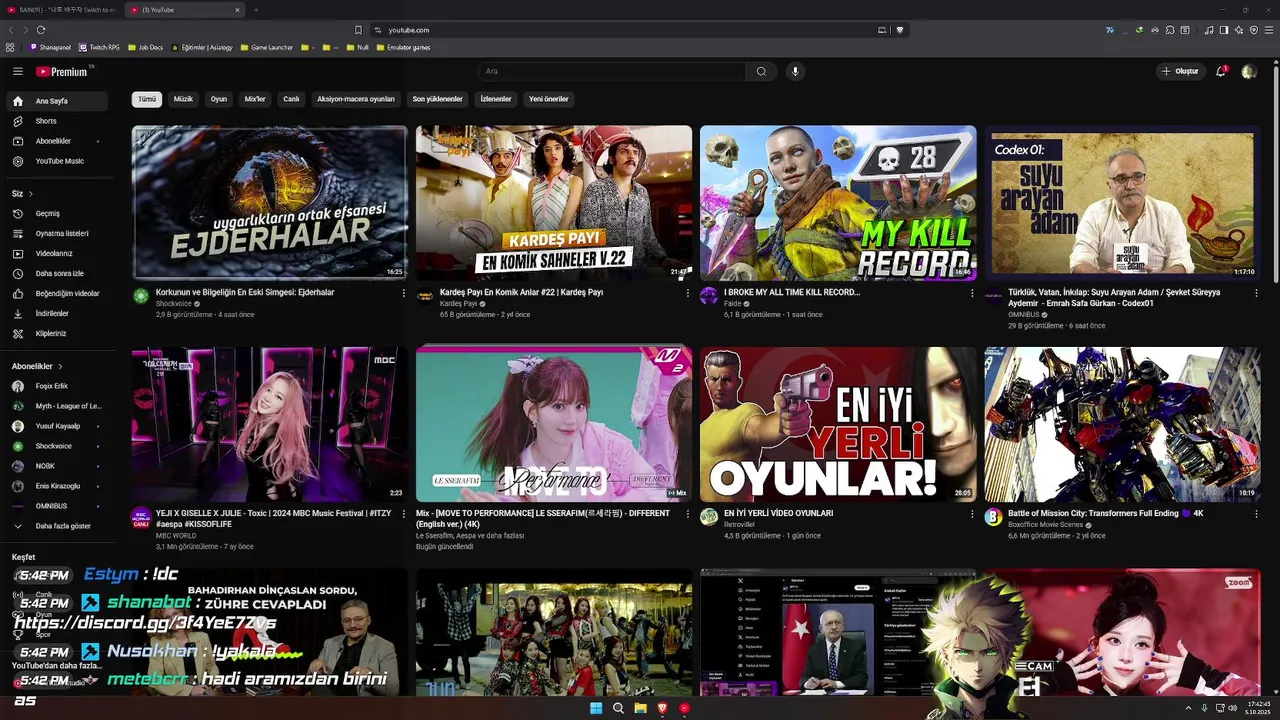Viewport: 1280px width, 720px height.
Task: Click the Oluştur create button
Action: [1180, 71]
